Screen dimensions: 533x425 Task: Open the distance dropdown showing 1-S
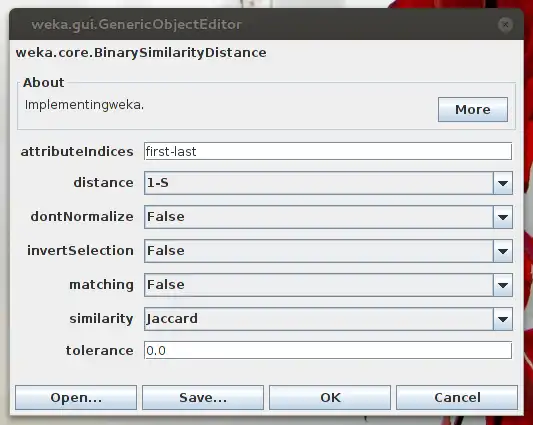[328, 183]
